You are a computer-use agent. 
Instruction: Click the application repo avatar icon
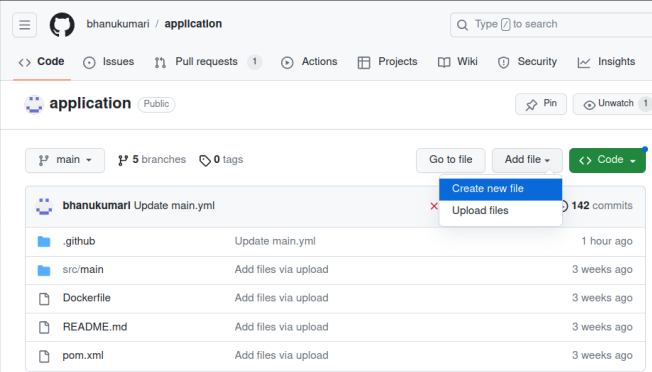[x=34, y=104]
